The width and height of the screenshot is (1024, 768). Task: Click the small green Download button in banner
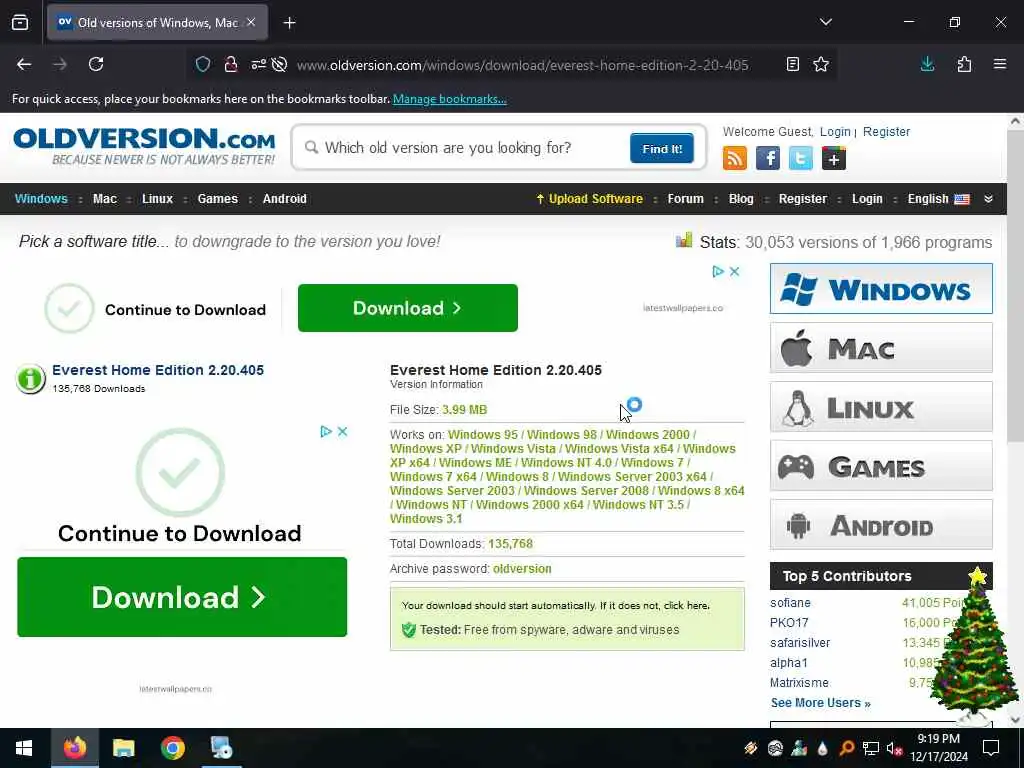pos(408,308)
